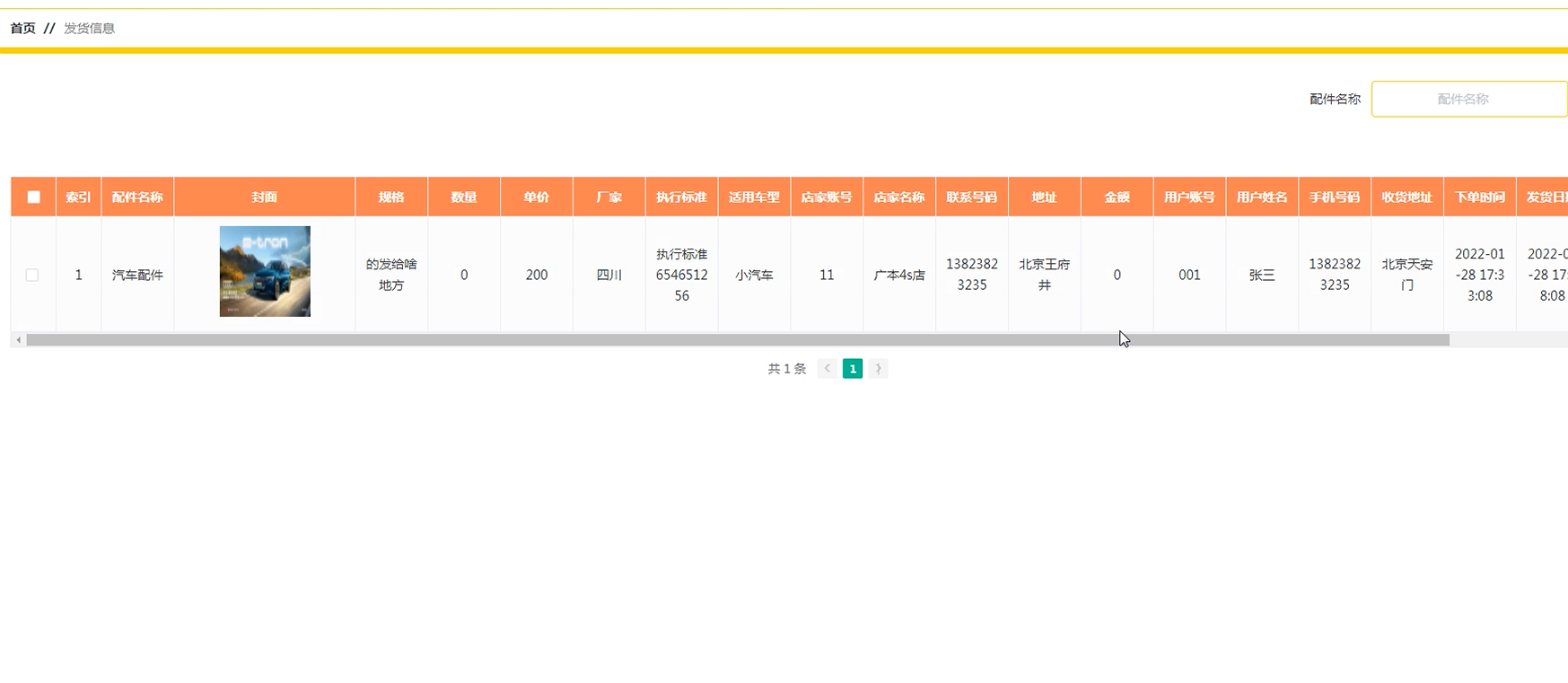Click the 店家名称 column header
The height and width of the screenshot is (683, 1568).
pos(899,197)
